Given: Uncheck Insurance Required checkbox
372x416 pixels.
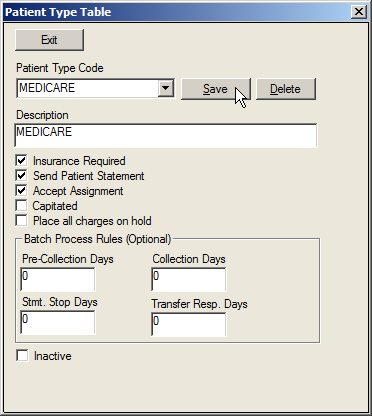Looking at the screenshot, I should click(21, 161).
